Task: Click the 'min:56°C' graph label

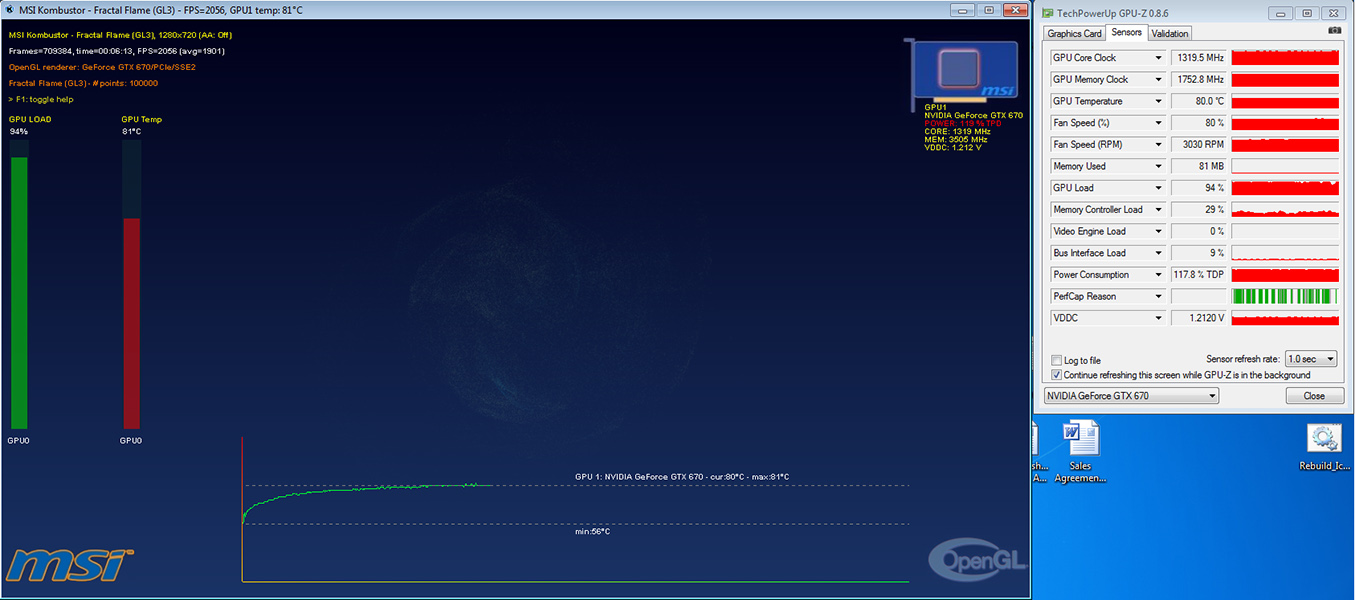Action: (x=592, y=532)
